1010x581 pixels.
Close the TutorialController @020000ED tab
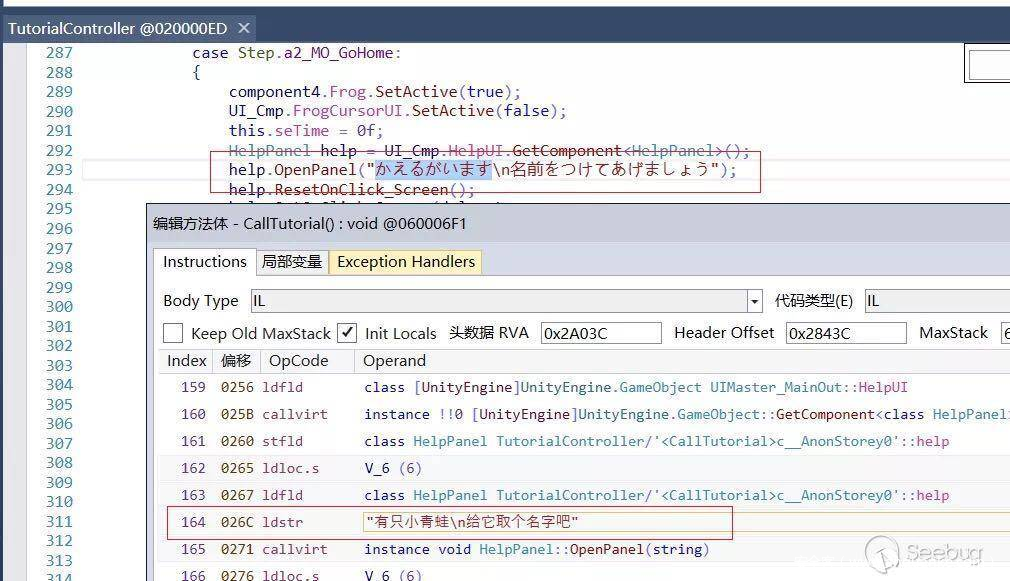tap(244, 28)
